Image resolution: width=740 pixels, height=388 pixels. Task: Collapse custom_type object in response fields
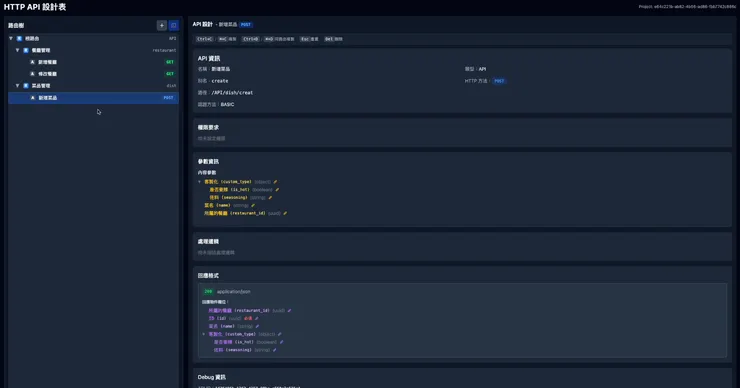click(x=204, y=334)
